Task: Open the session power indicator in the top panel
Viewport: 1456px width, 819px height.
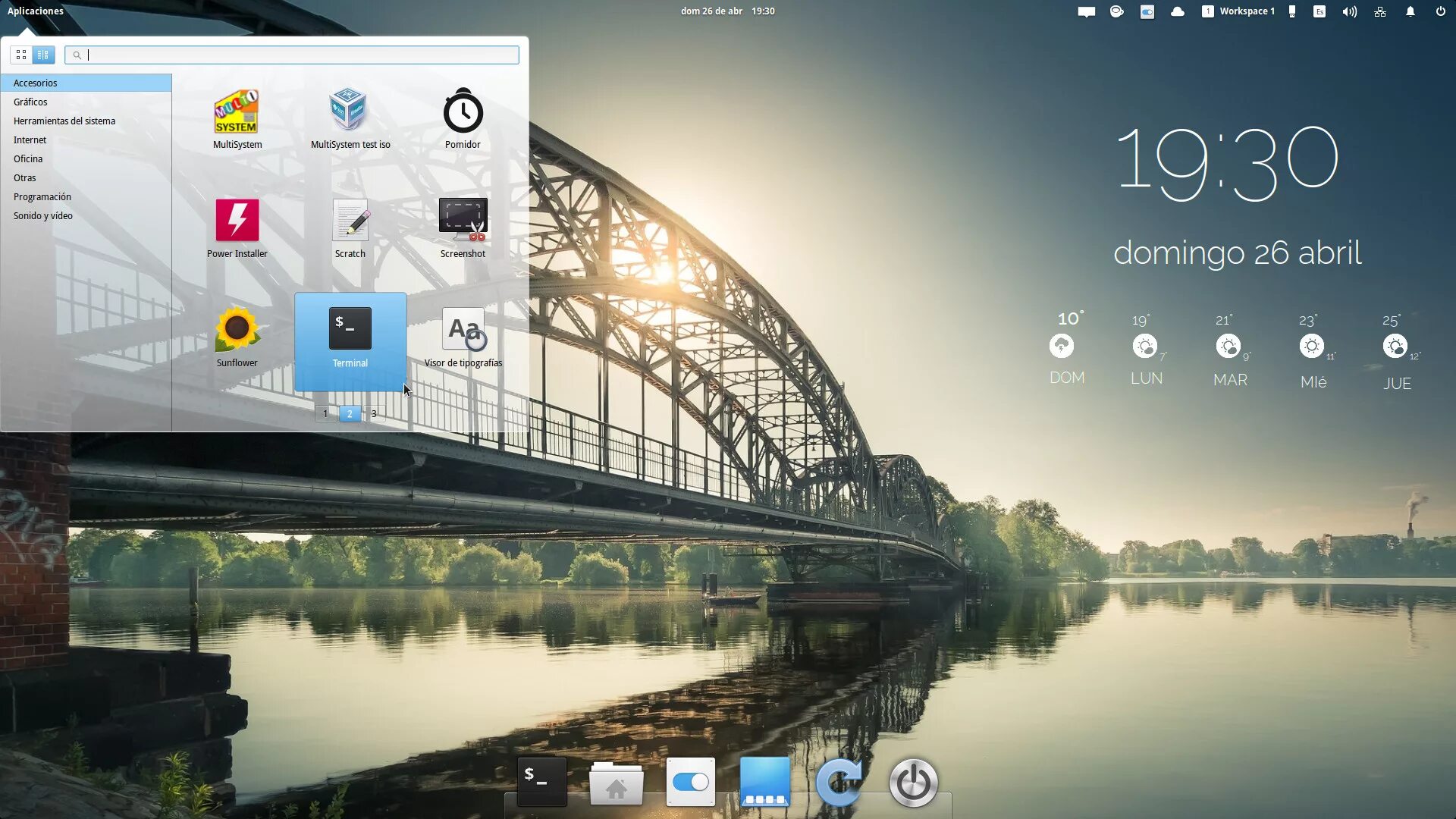Action: pyautogui.click(x=1440, y=11)
